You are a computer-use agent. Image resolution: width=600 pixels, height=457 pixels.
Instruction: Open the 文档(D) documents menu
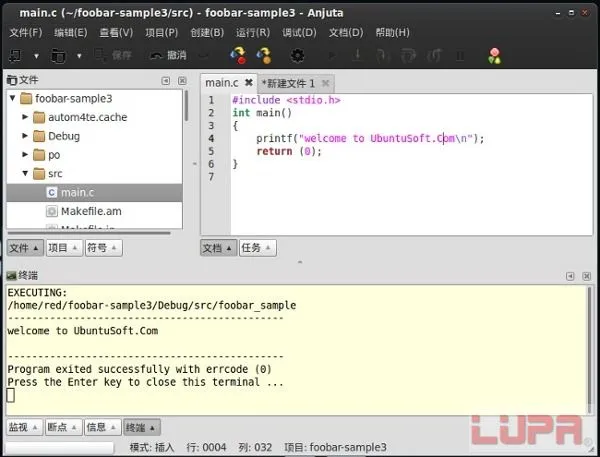pos(346,33)
